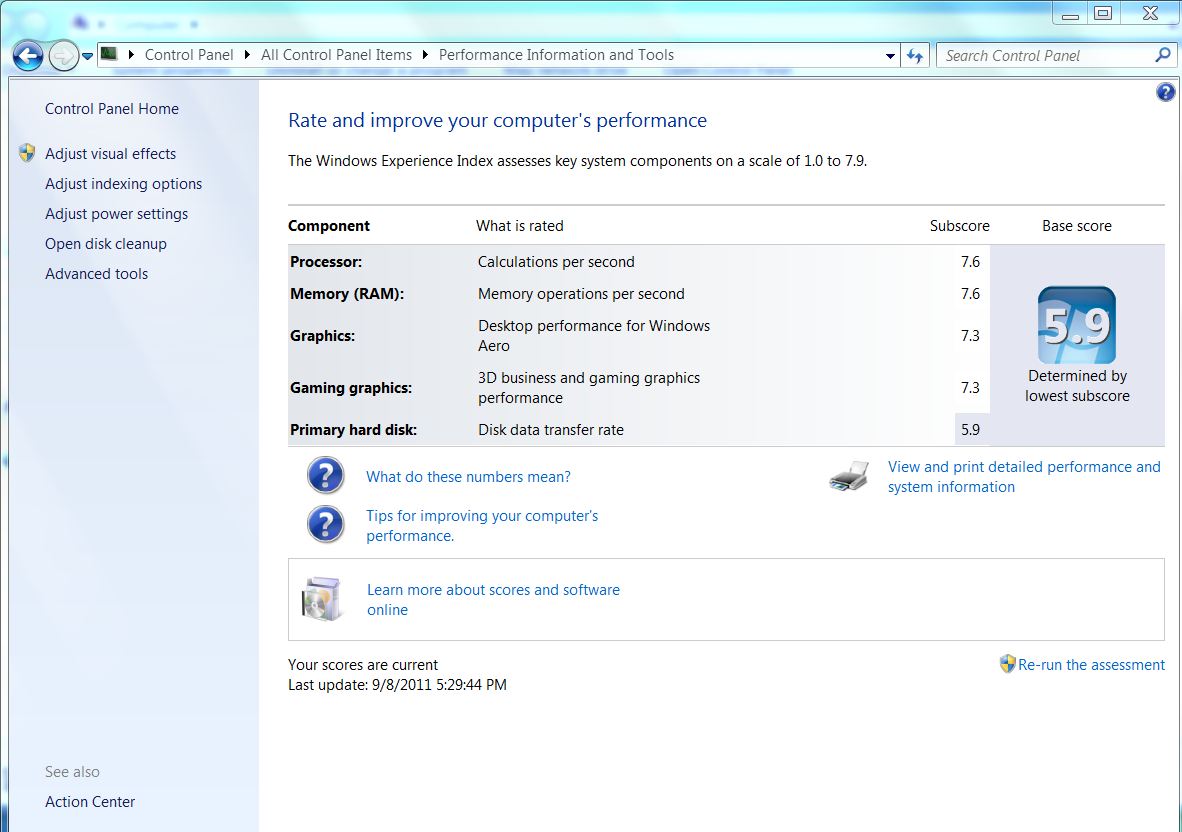Open Adjust indexing options

[x=124, y=184]
